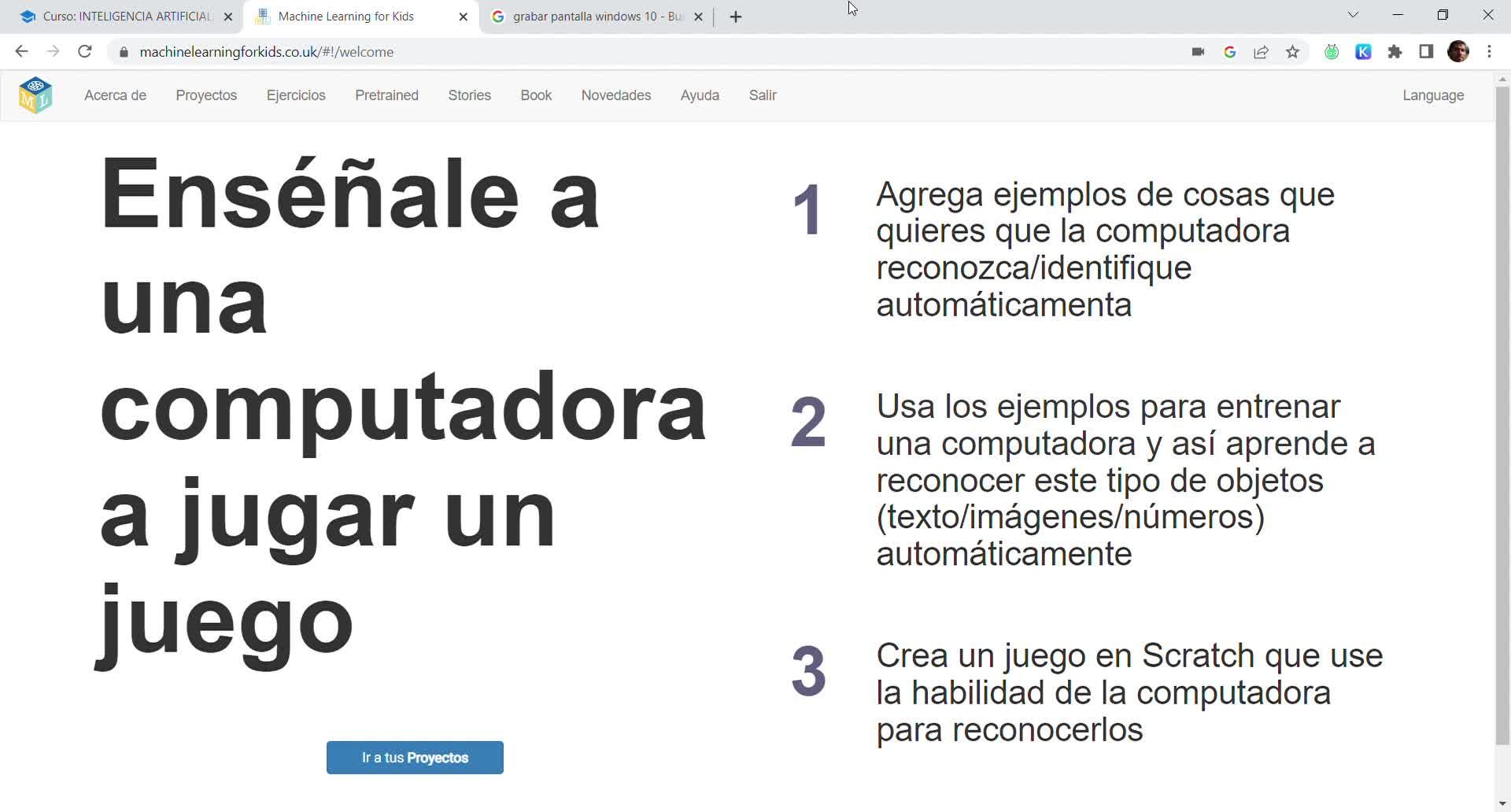Restore down the Chrome window
This screenshot has width=1511, height=812.
tap(1443, 15)
